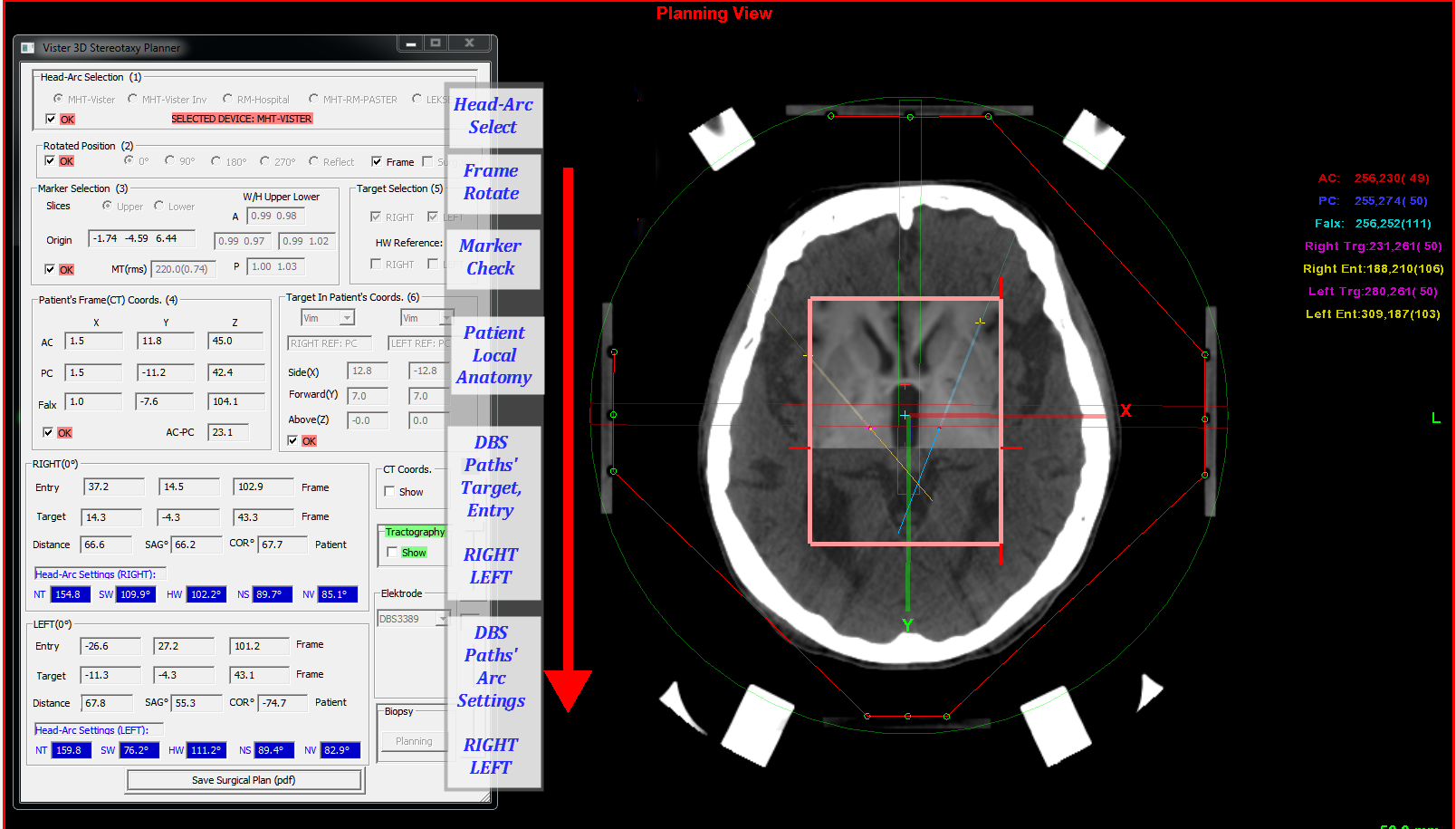
Task: Choose the Reflect rotation option
Action: (x=313, y=160)
